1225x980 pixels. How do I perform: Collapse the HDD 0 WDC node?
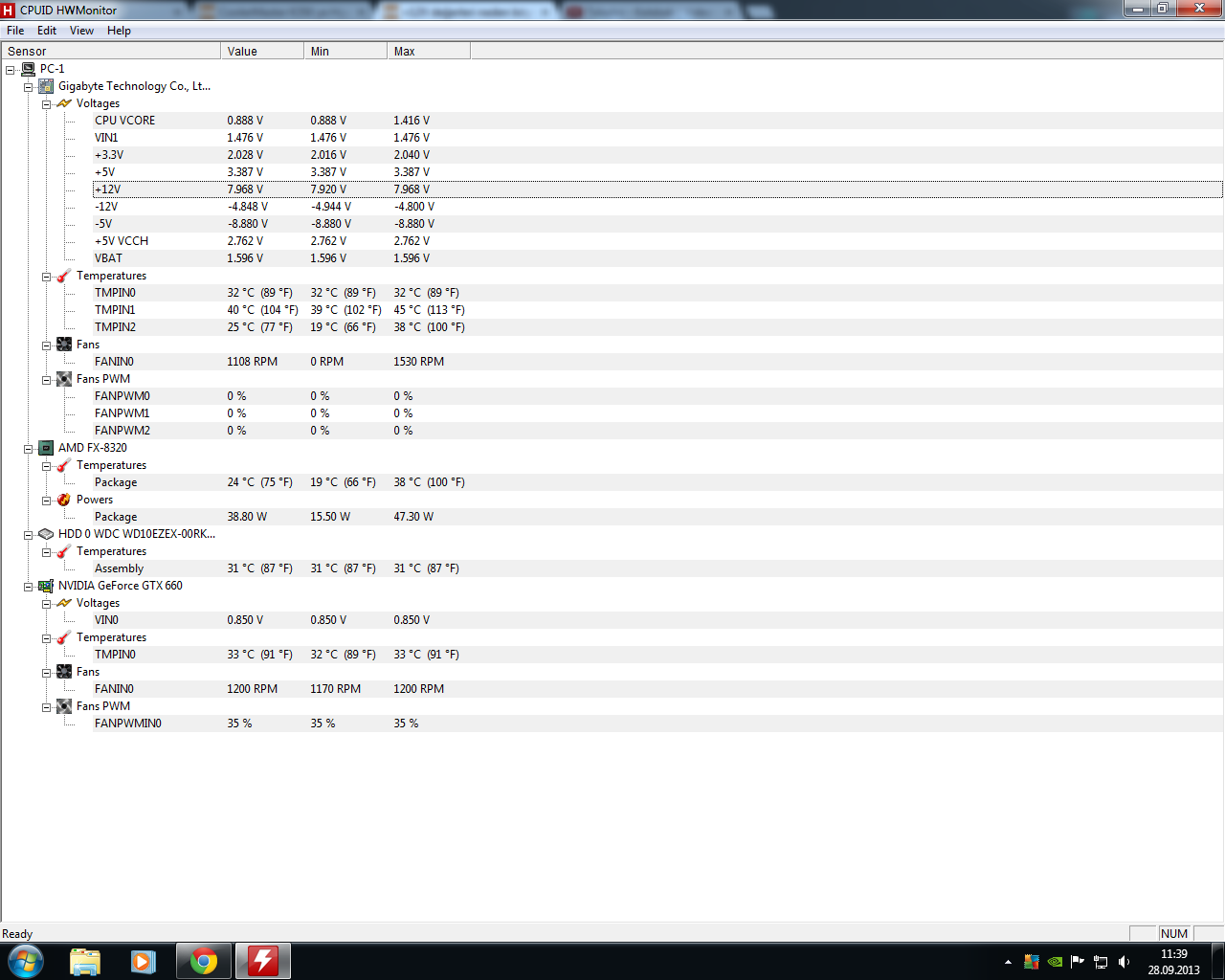coord(29,535)
